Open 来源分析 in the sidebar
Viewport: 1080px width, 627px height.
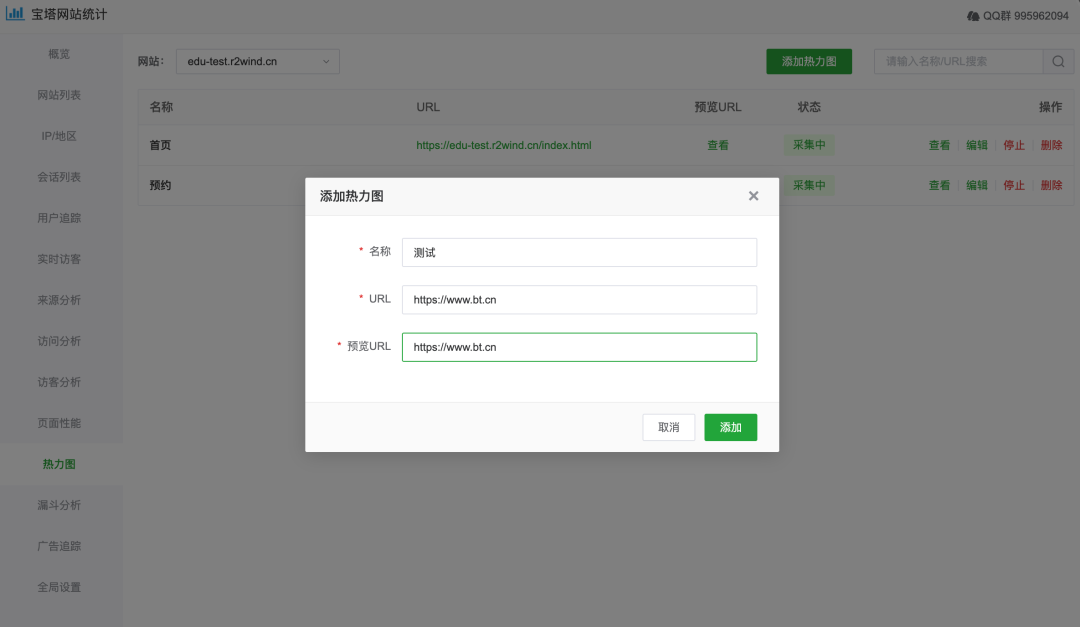click(x=59, y=300)
